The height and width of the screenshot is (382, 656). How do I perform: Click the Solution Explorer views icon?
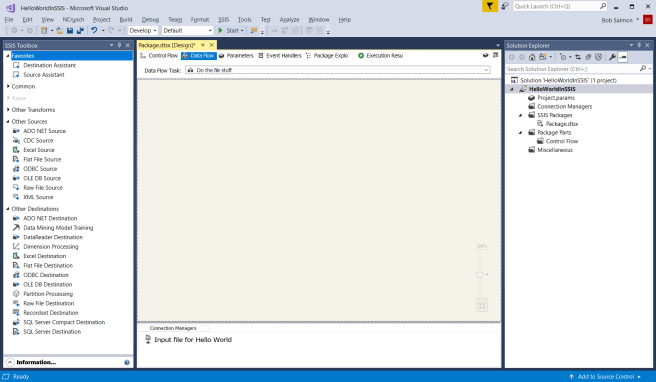point(543,57)
